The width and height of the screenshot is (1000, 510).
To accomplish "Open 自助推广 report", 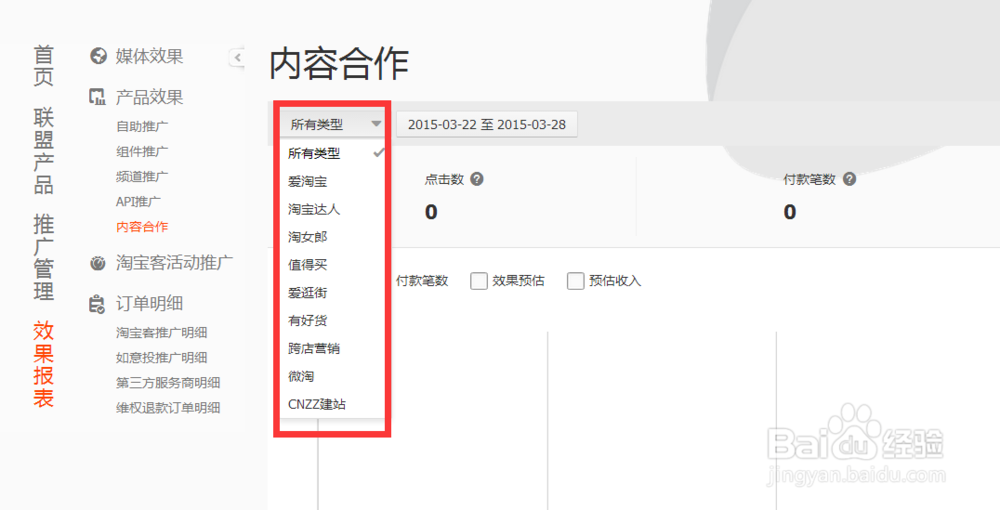I will (x=142, y=126).
